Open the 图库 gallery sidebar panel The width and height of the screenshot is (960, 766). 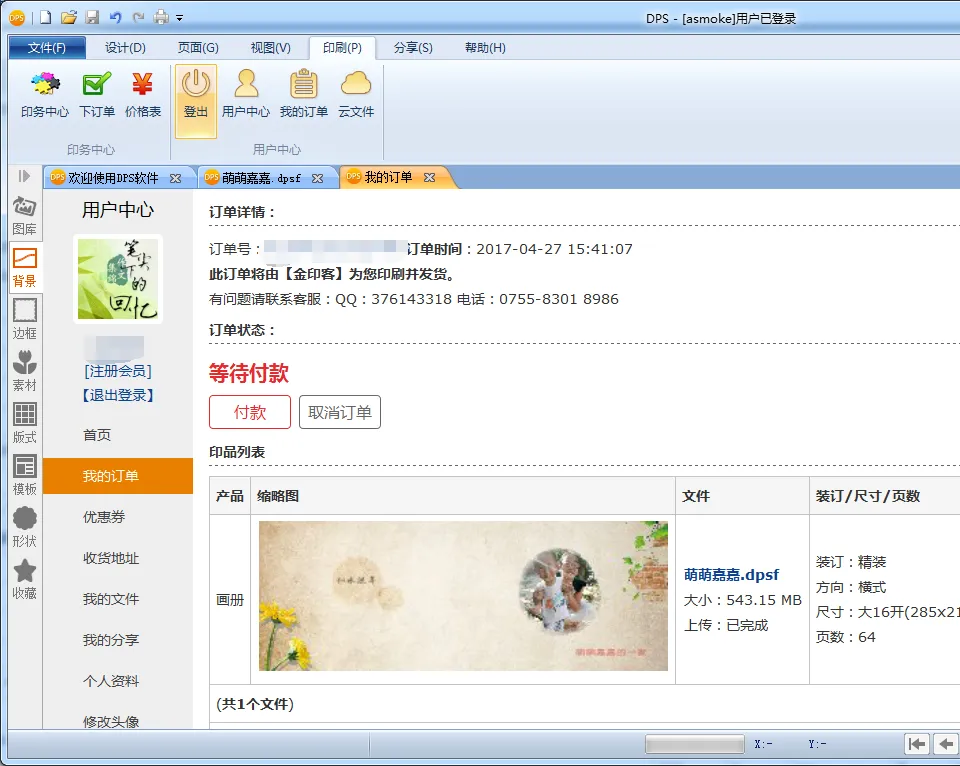pos(24,216)
